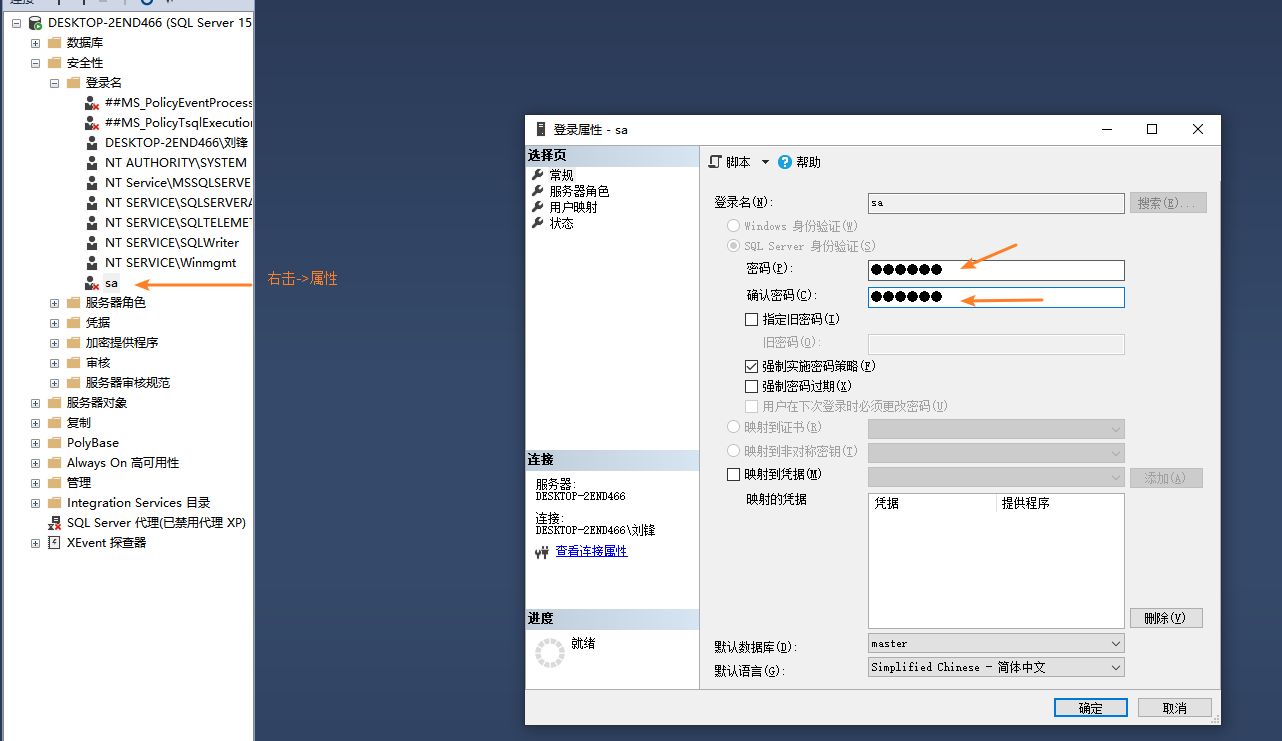This screenshot has width=1282, height=741.
Task: Open the 脚本 dropdown arrow
Action: pyautogui.click(x=764, y=161)
